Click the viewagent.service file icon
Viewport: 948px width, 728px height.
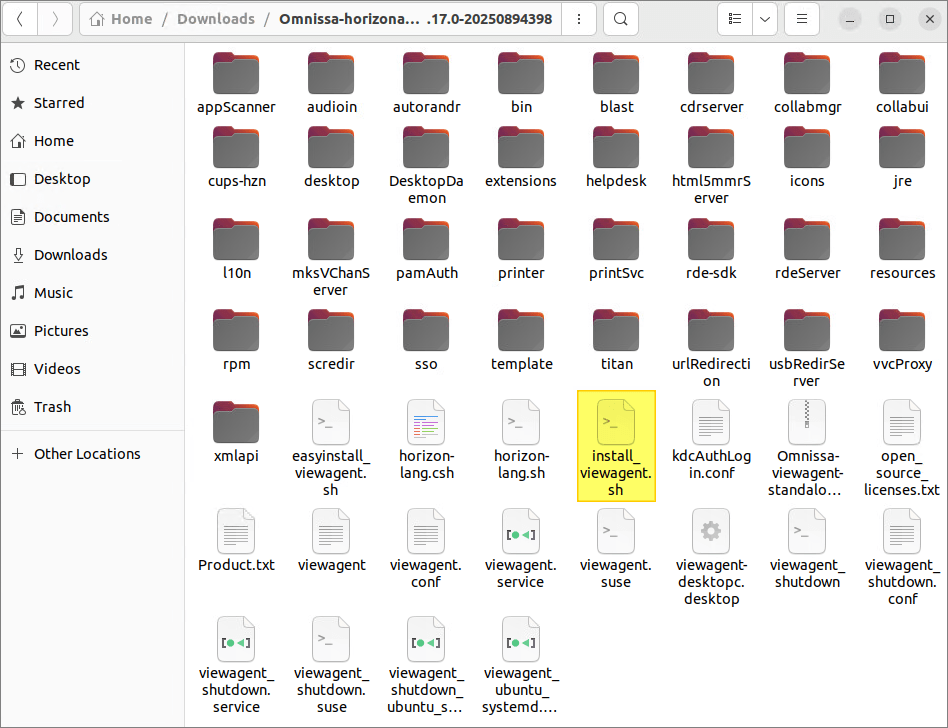521,532
